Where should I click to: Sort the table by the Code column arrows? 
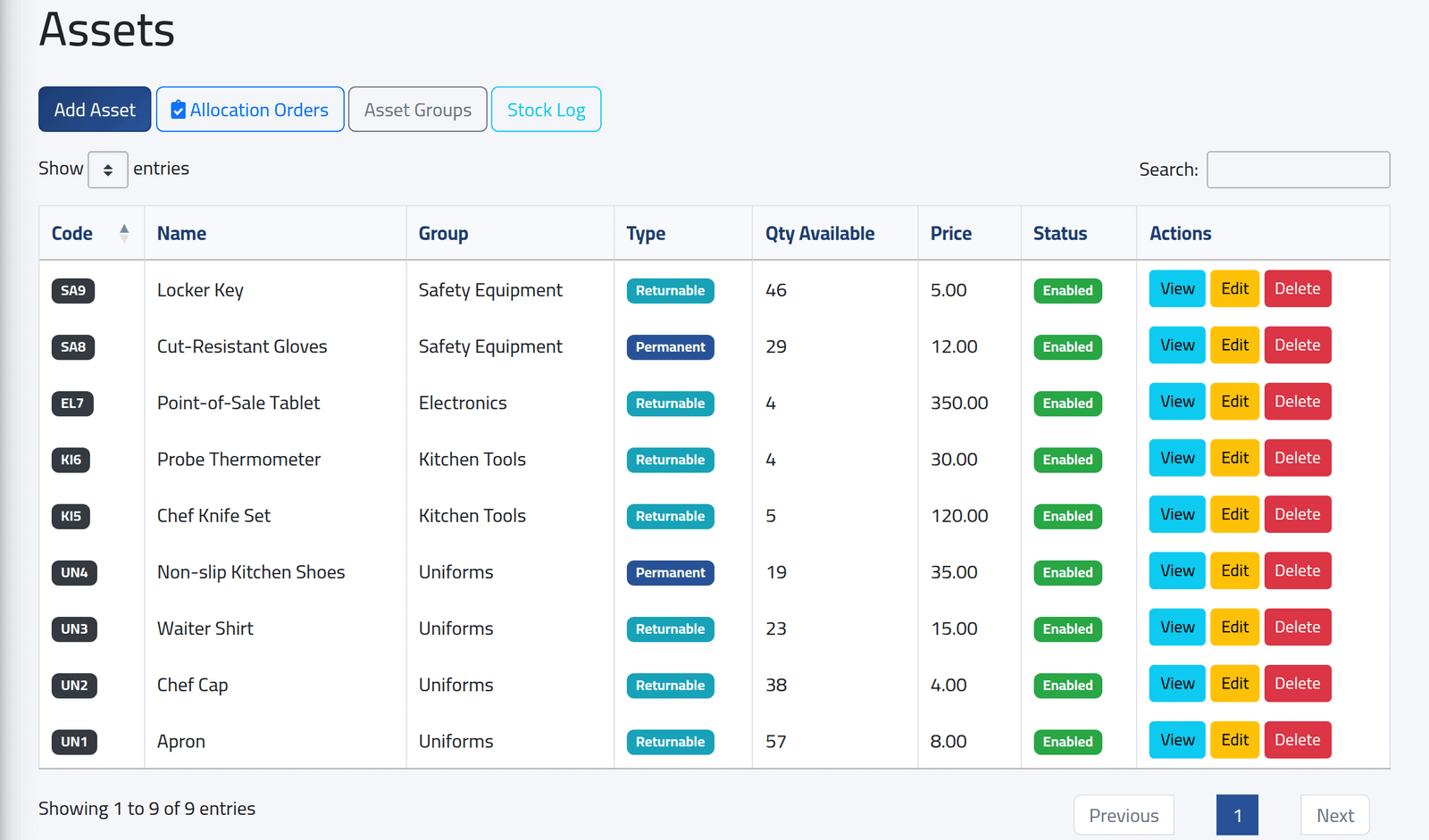[124, 233]
